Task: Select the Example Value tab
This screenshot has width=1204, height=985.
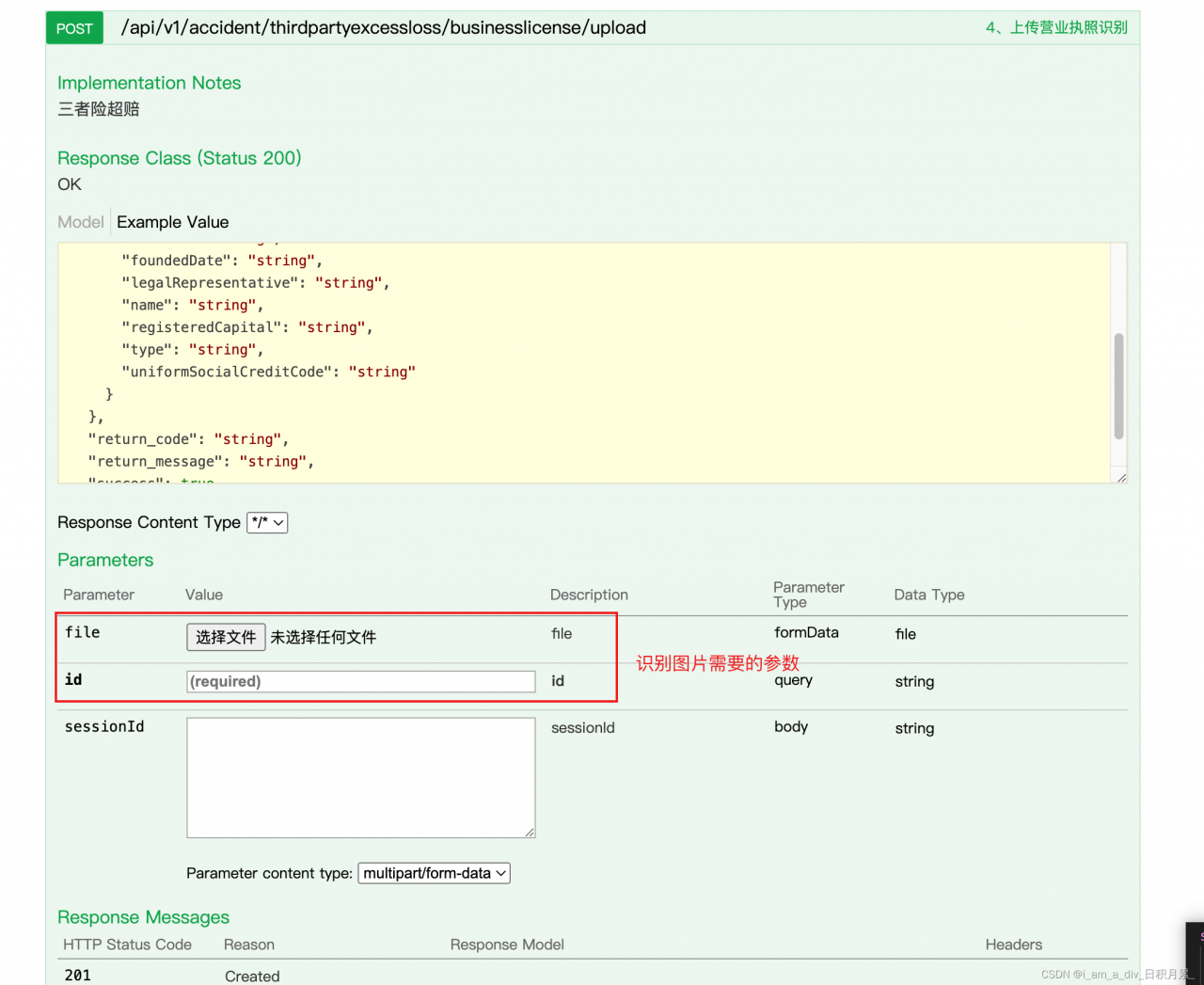Action: tap(173, 222)
